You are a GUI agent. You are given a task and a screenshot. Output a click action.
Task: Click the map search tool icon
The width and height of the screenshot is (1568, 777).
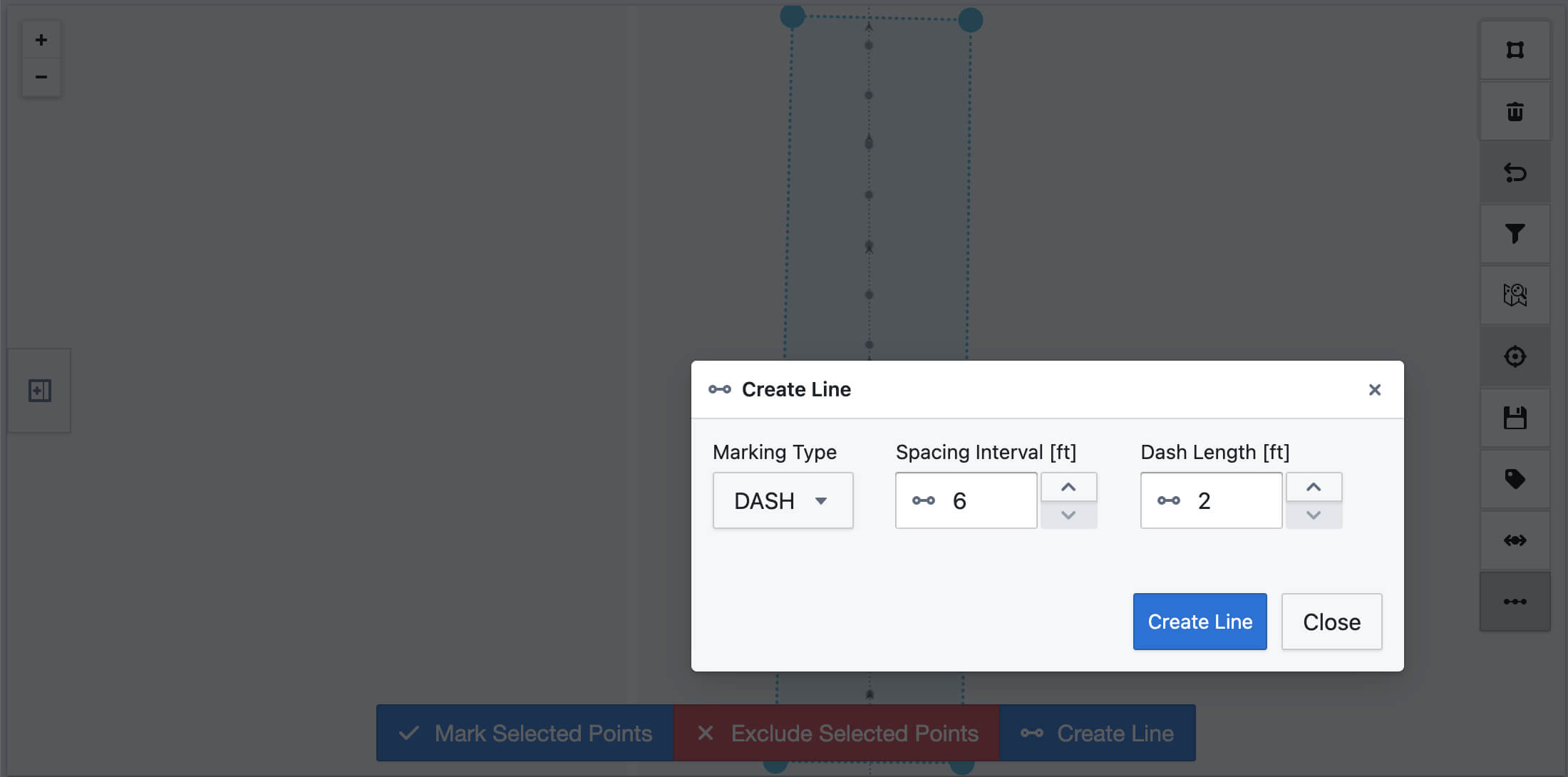tap(1517, 294)
